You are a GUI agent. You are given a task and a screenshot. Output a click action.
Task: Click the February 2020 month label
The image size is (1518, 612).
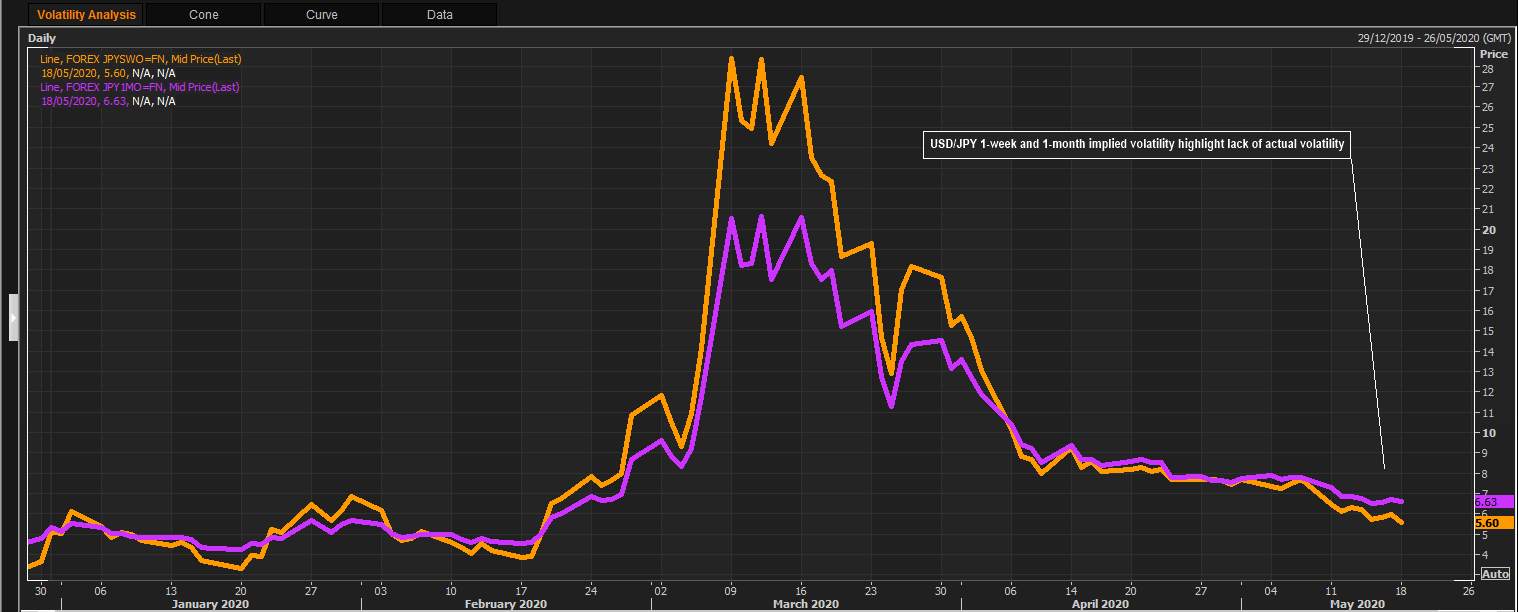[x=506, y=604]
